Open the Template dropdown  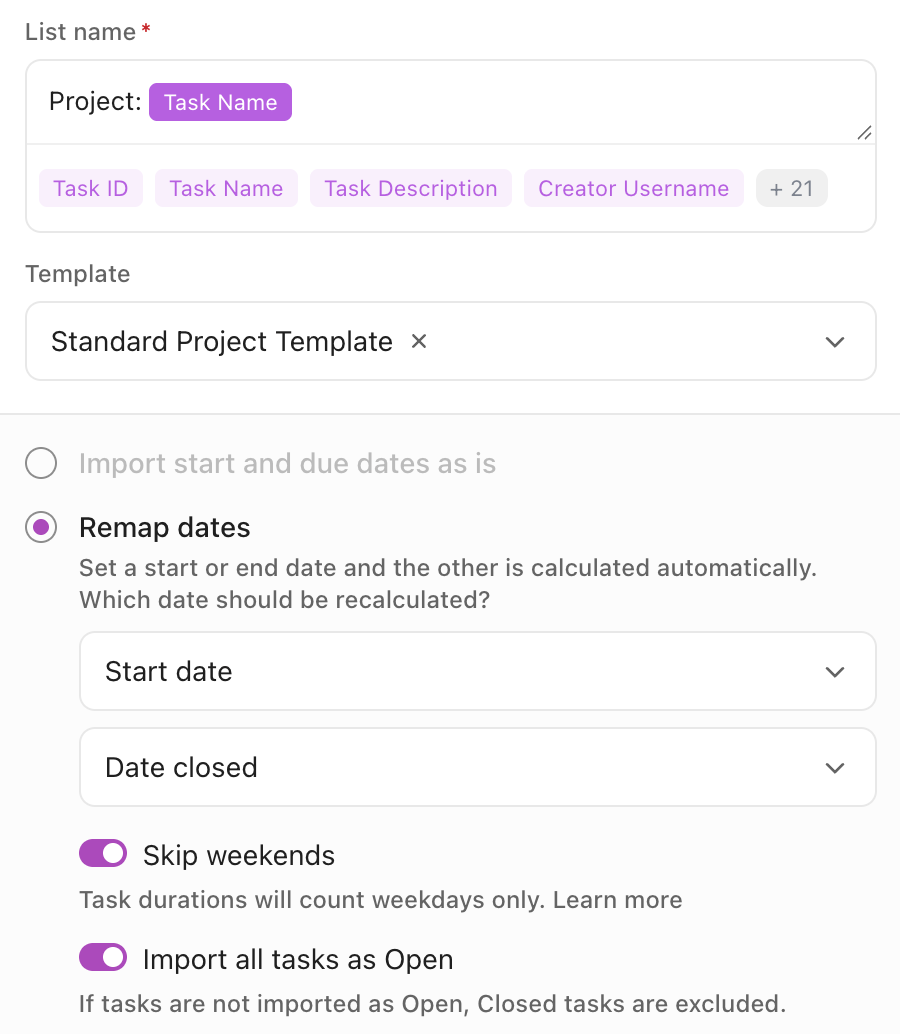point(835,341)
